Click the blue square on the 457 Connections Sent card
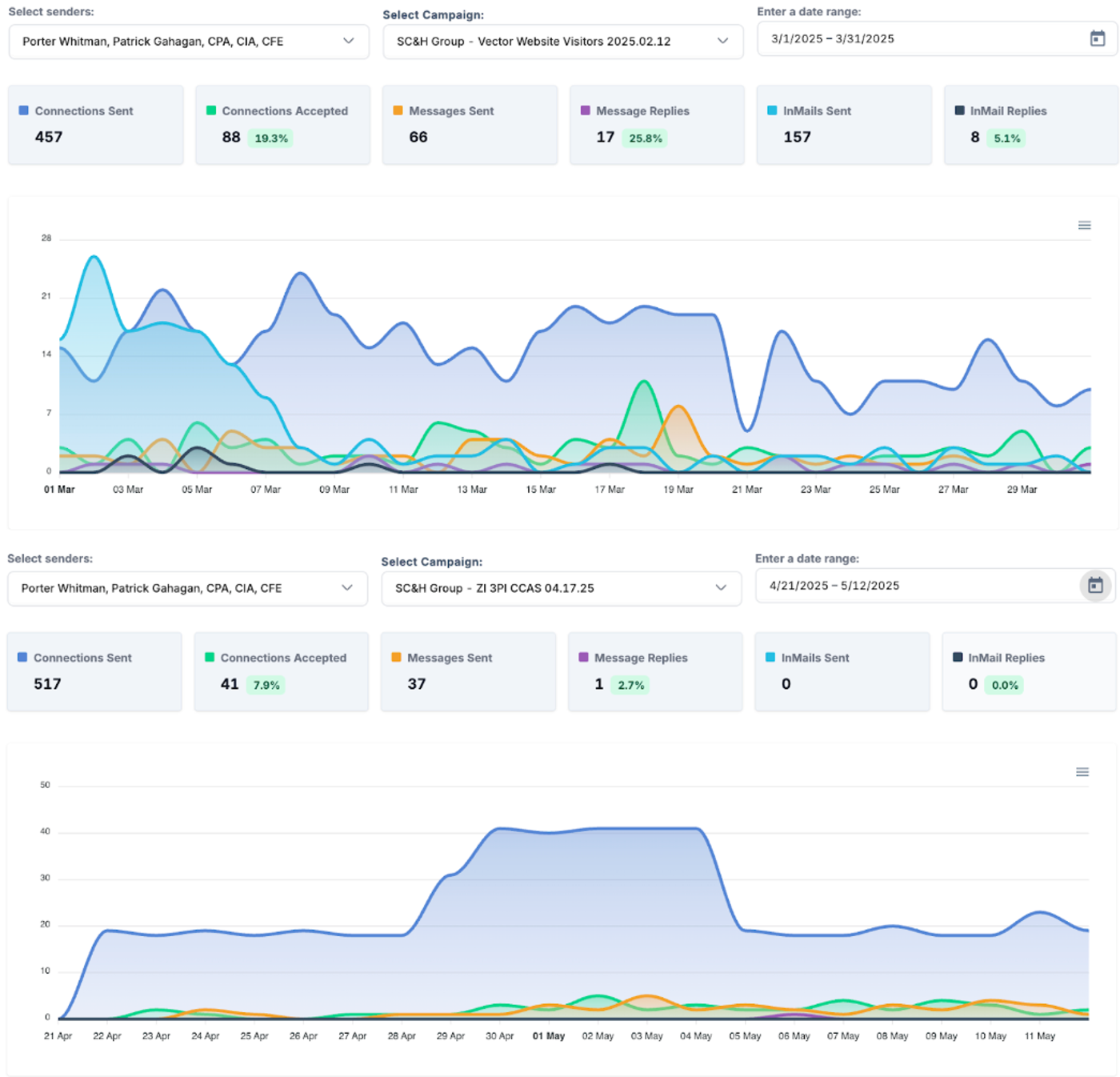 click(24, 110)
